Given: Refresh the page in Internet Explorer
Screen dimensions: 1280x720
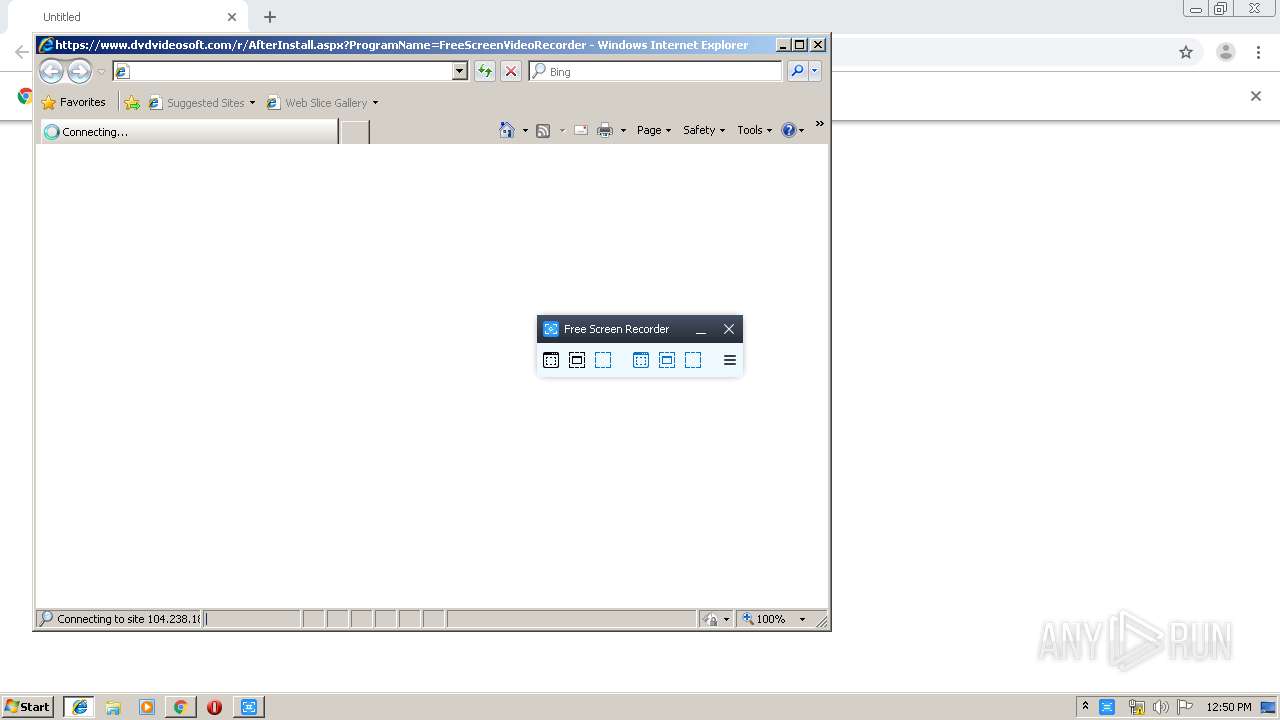Looking at the screenshot, I should 485,71.
